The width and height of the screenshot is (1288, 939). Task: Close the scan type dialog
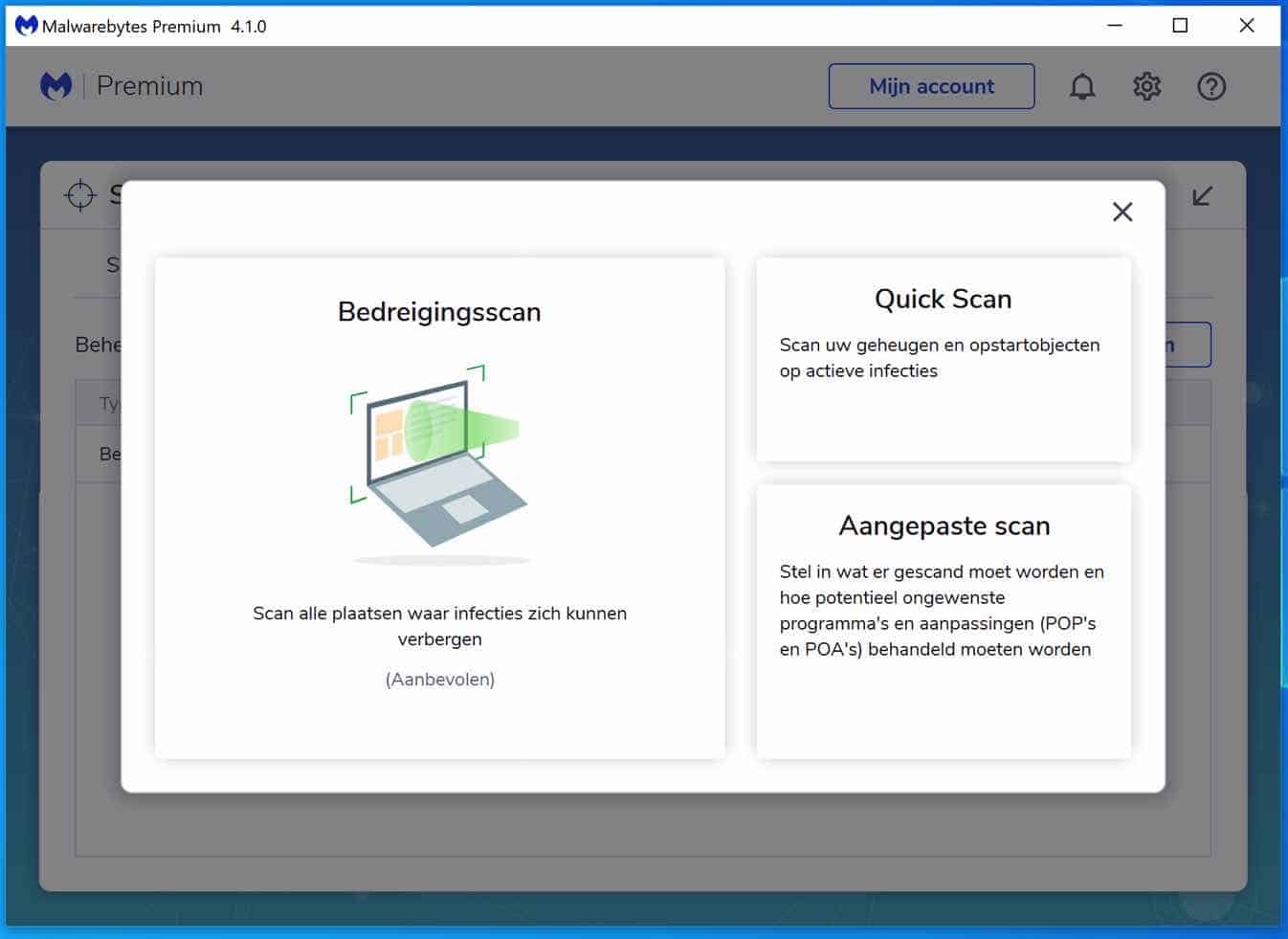(x=1122, y=212)
